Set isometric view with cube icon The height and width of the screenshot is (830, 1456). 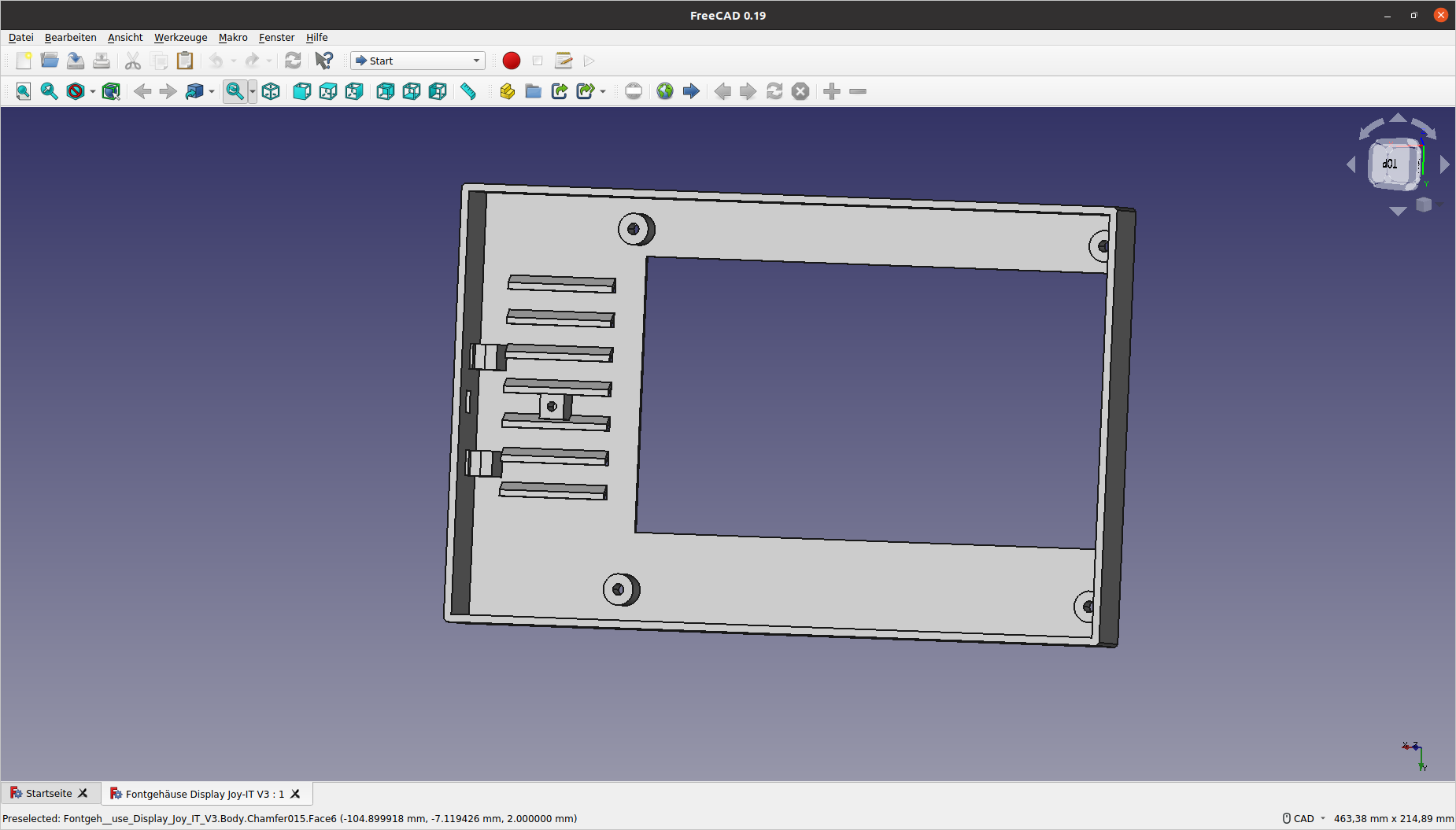point(271,91)
